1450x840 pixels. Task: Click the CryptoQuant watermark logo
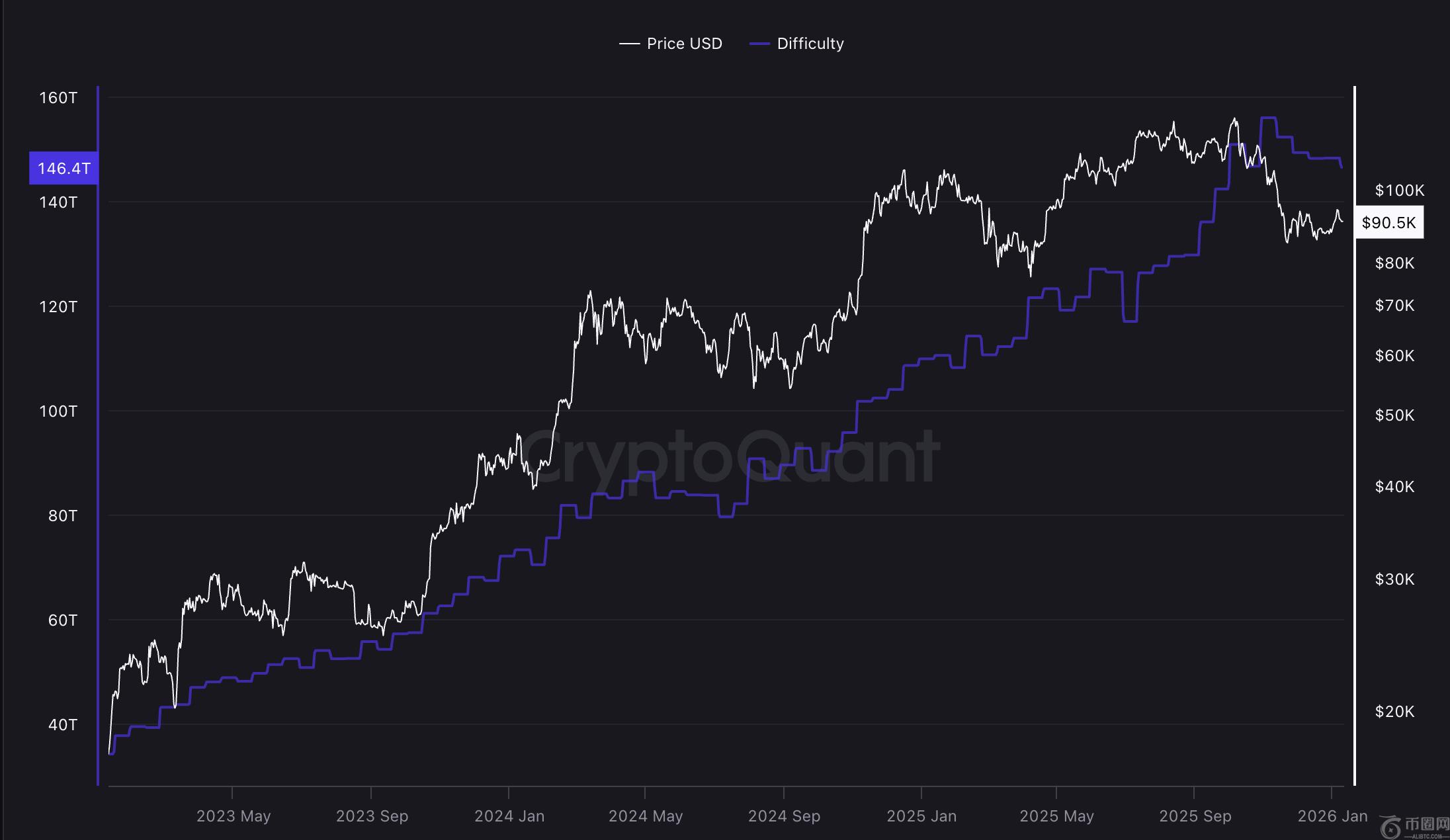pos(728,458)
